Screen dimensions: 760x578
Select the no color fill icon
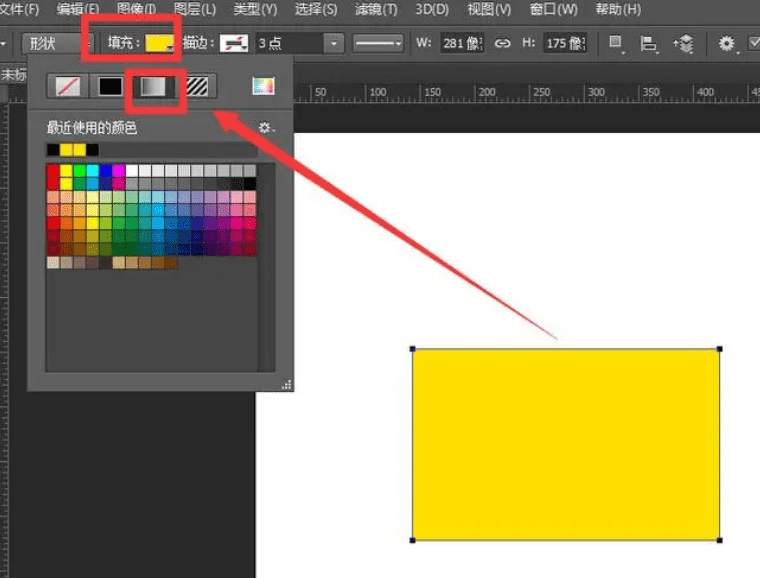pyautogui.click(x=68, y=87)
